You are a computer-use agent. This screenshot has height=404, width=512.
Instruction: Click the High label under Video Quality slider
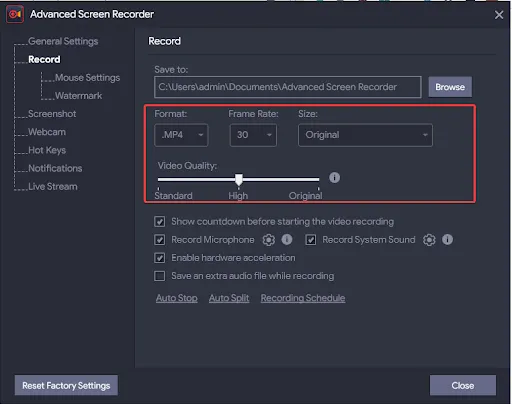point(238,196)
